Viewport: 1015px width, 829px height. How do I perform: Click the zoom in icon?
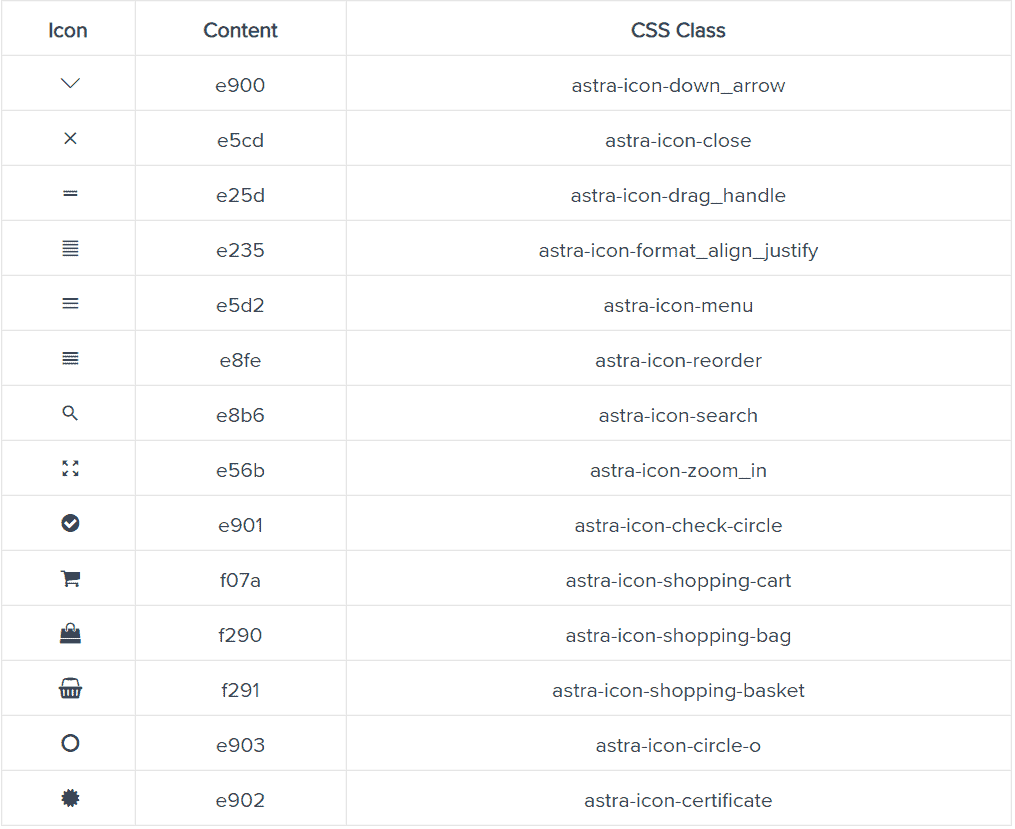[x=70, y=468]
